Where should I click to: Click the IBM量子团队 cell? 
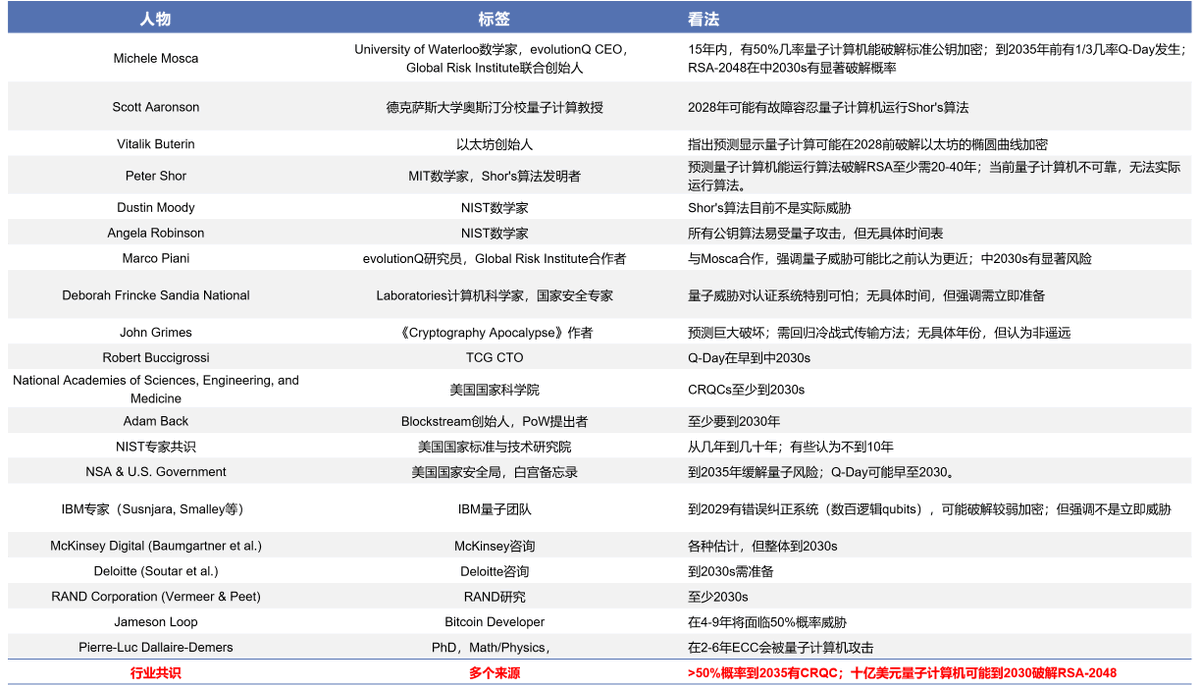point(494,509)
